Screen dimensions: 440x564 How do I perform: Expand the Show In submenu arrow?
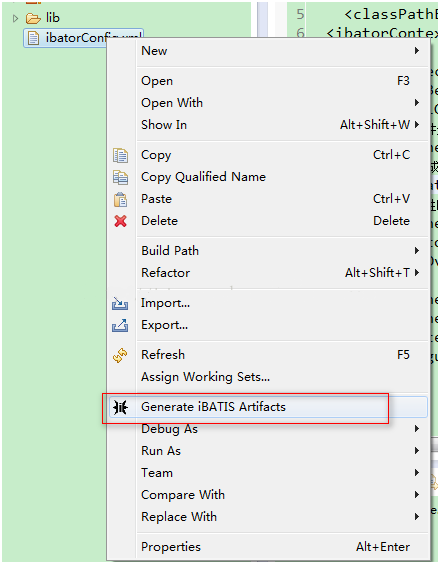[x=417, y=125]
